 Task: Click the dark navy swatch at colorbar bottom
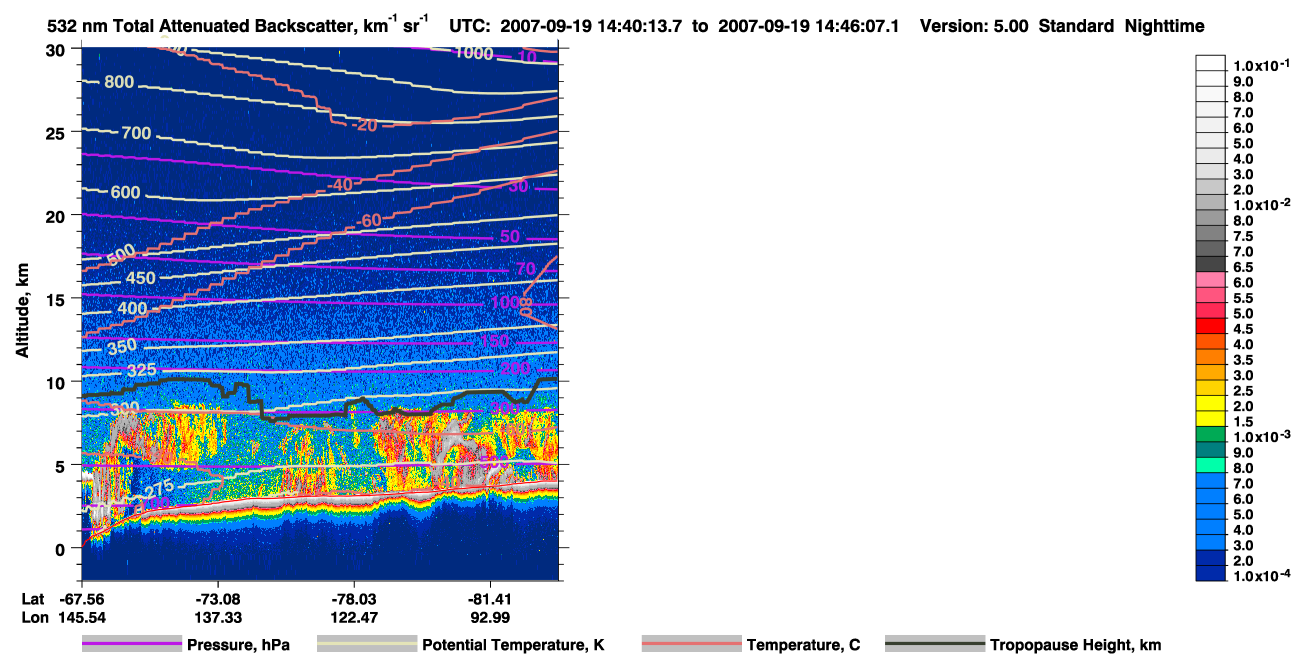1211,573
